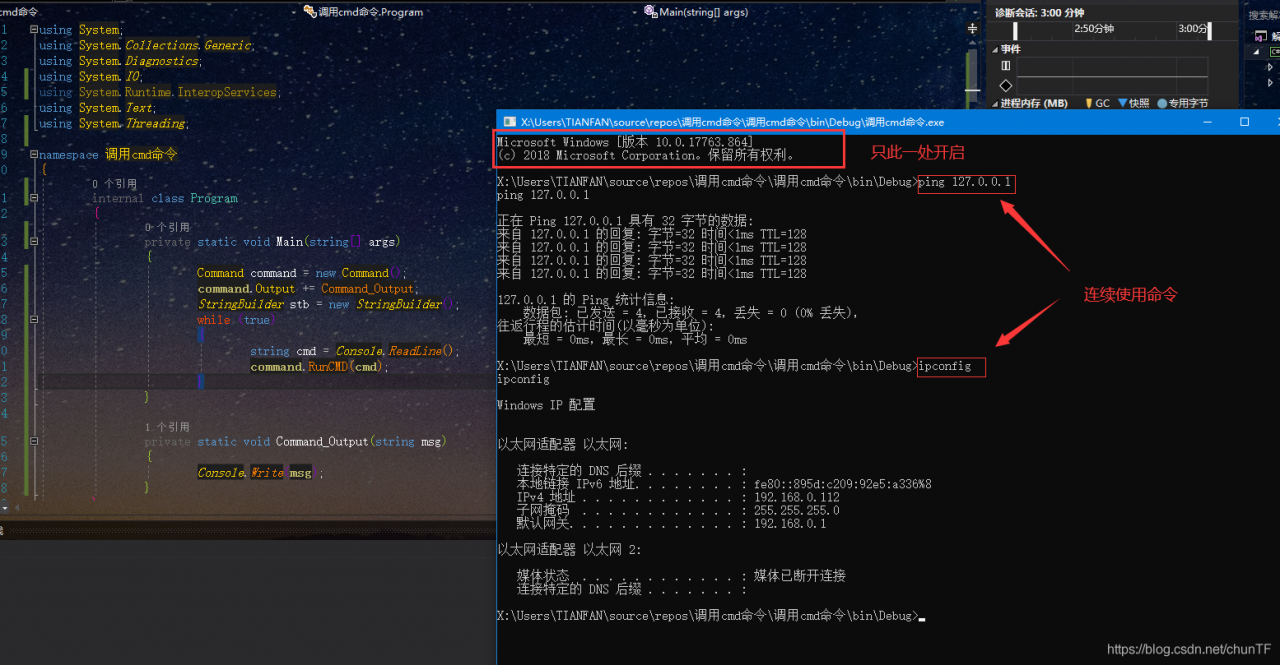The image size is (1280, 665).
Task: Click the Microsoft Windows version line in console
Action: [625, 142]
